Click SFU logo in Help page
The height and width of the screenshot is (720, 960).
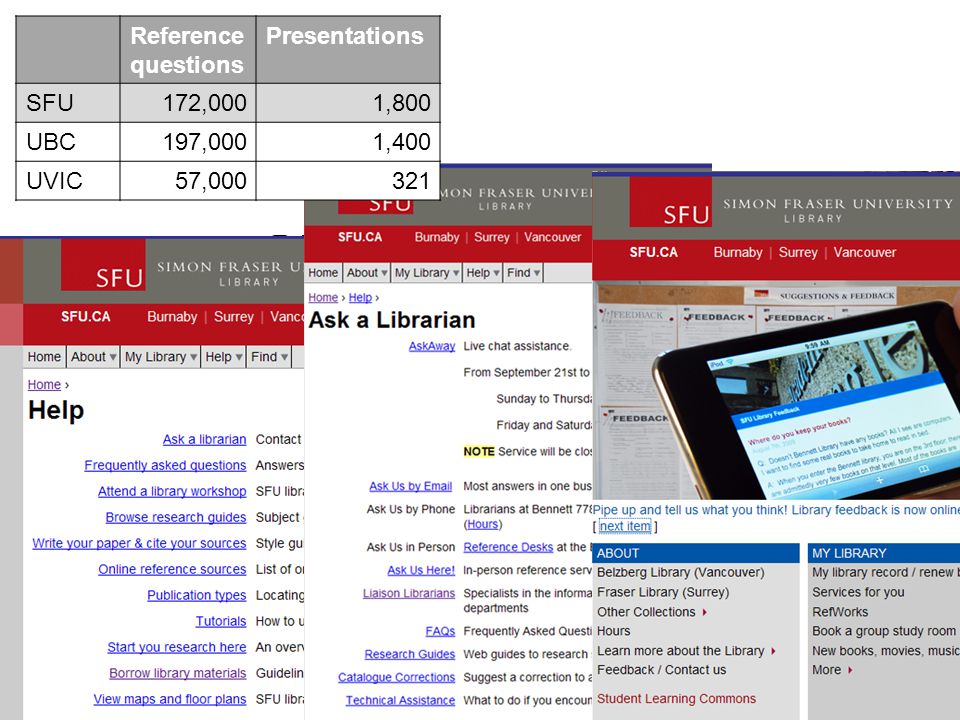[x=103, y=265]
